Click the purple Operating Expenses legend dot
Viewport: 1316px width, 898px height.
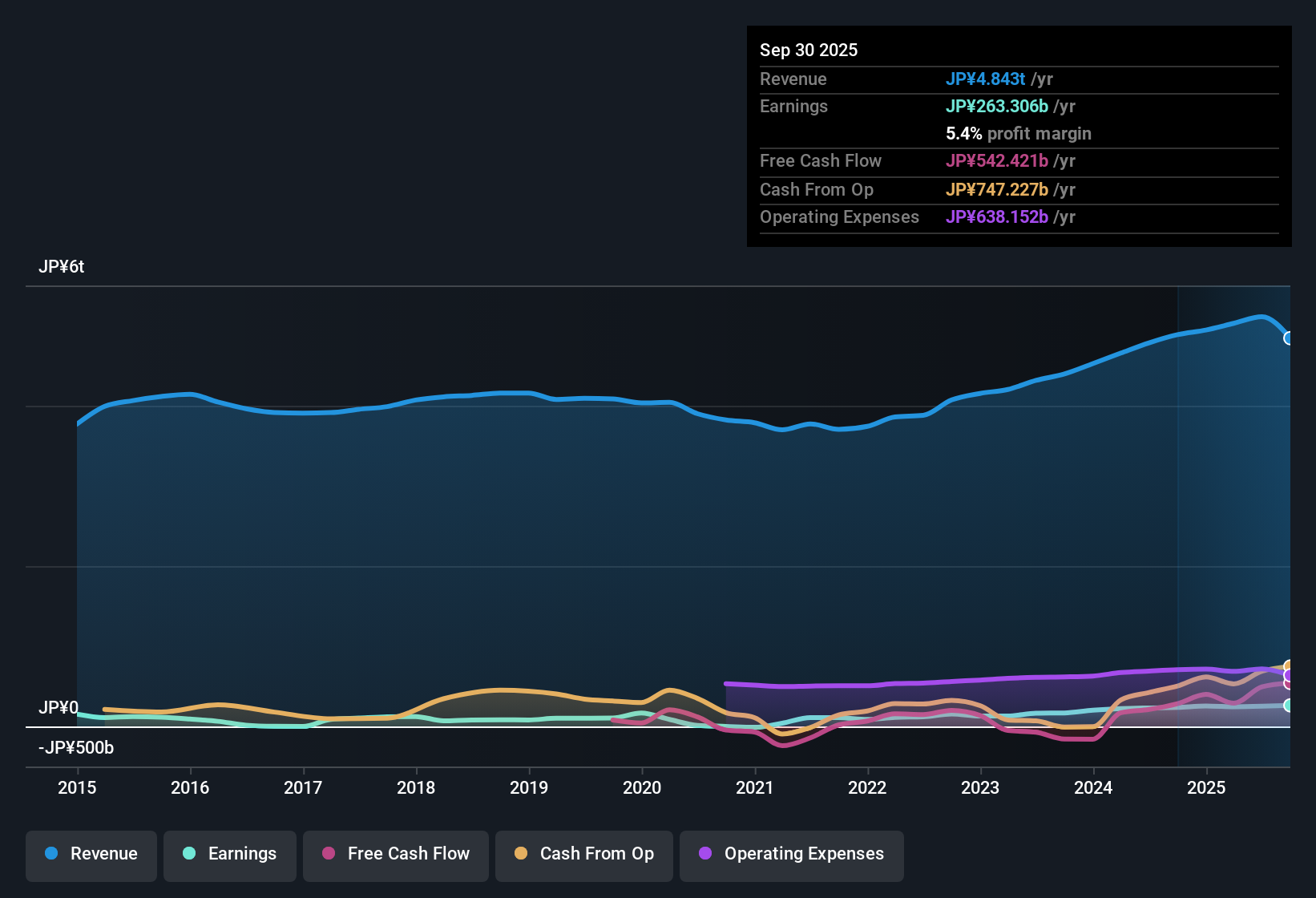pos(704,854)
